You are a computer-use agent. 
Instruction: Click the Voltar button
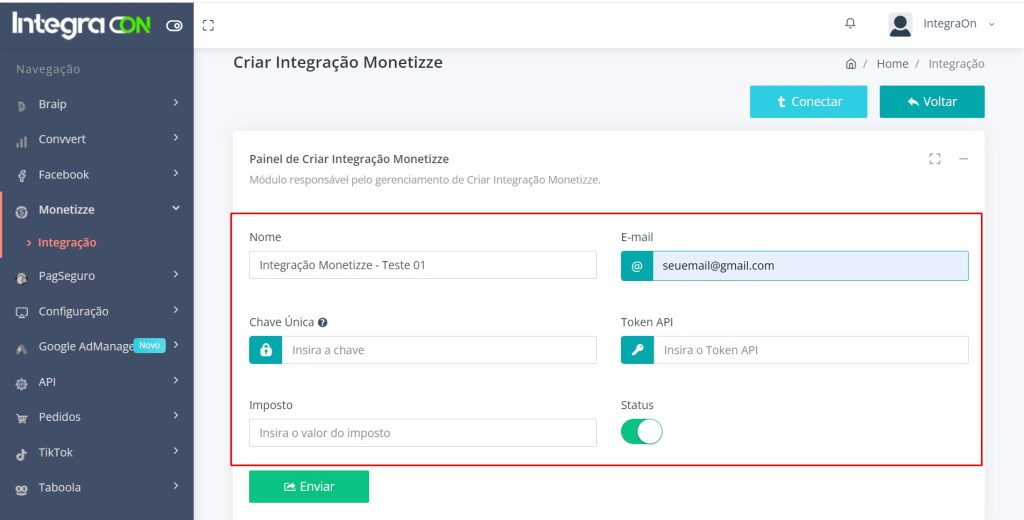(932, 102)
